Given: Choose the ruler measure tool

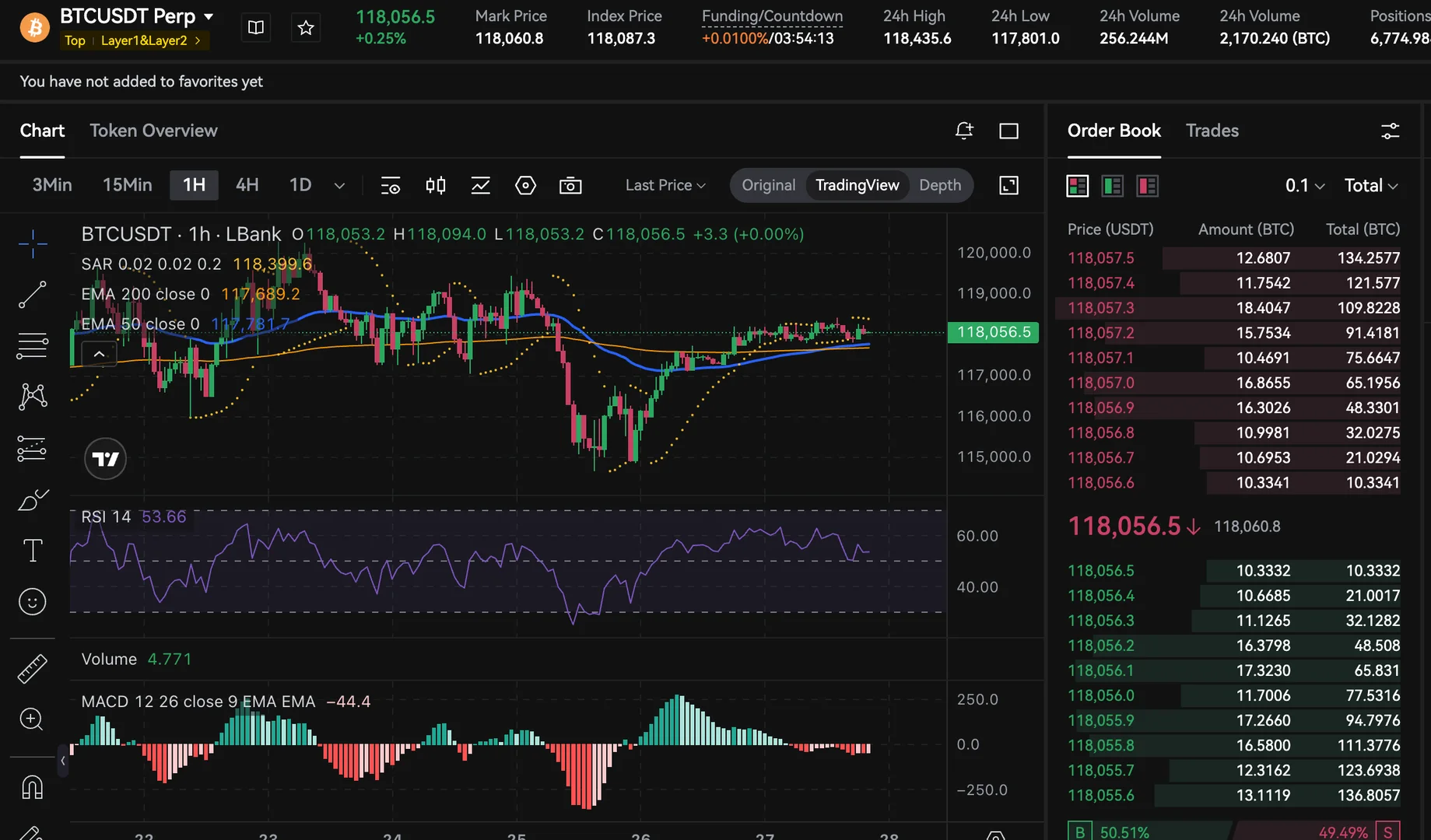Looking at the screenshot, I should tap(32, 668).
